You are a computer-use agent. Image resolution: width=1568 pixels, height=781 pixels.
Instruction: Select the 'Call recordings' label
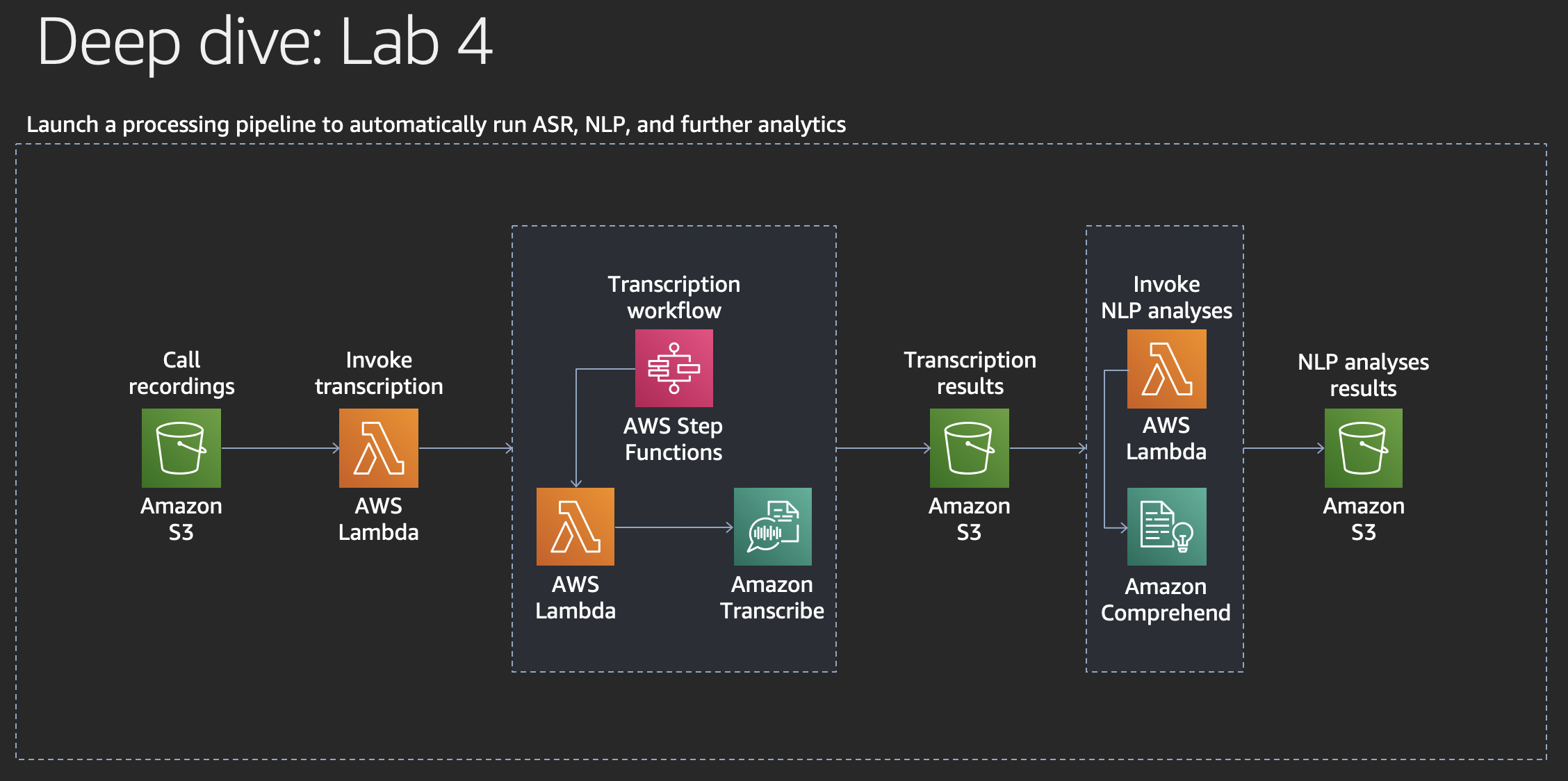(x=181, y=373)
